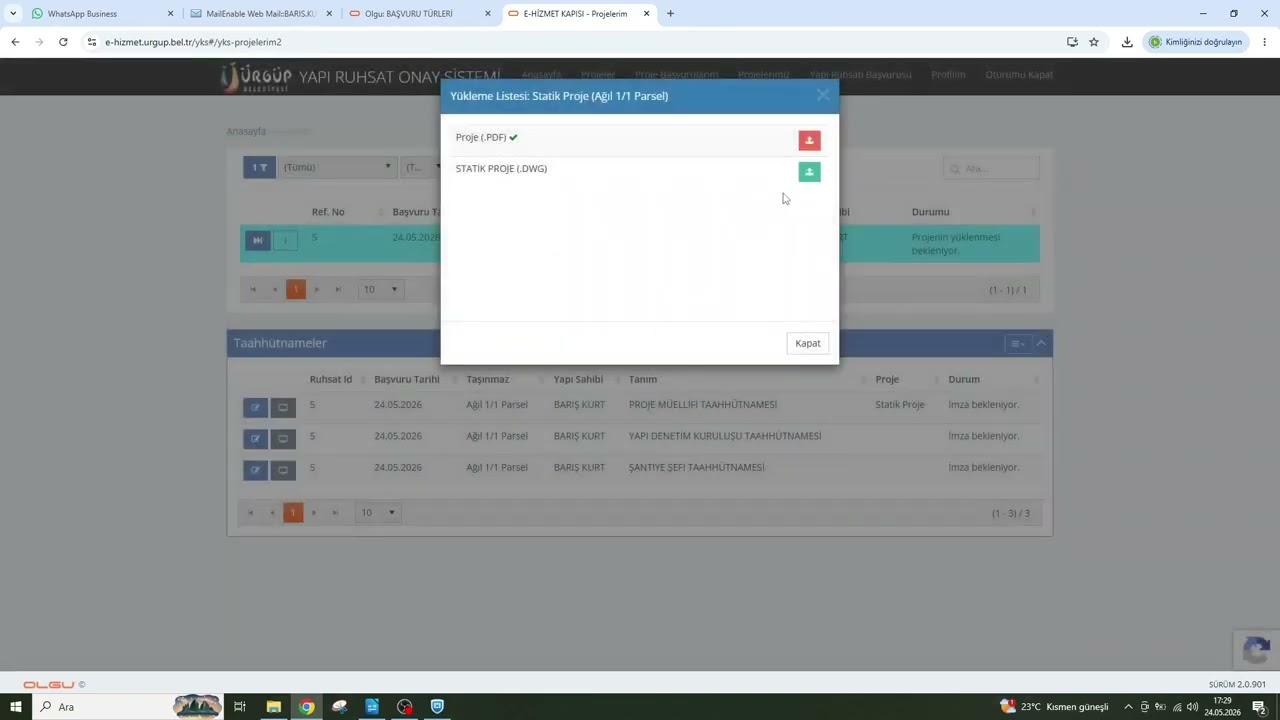Screen dimensions: 1280x720
Task: Collapse the Taahhütnameler panel
Action: coord(1041,343)
